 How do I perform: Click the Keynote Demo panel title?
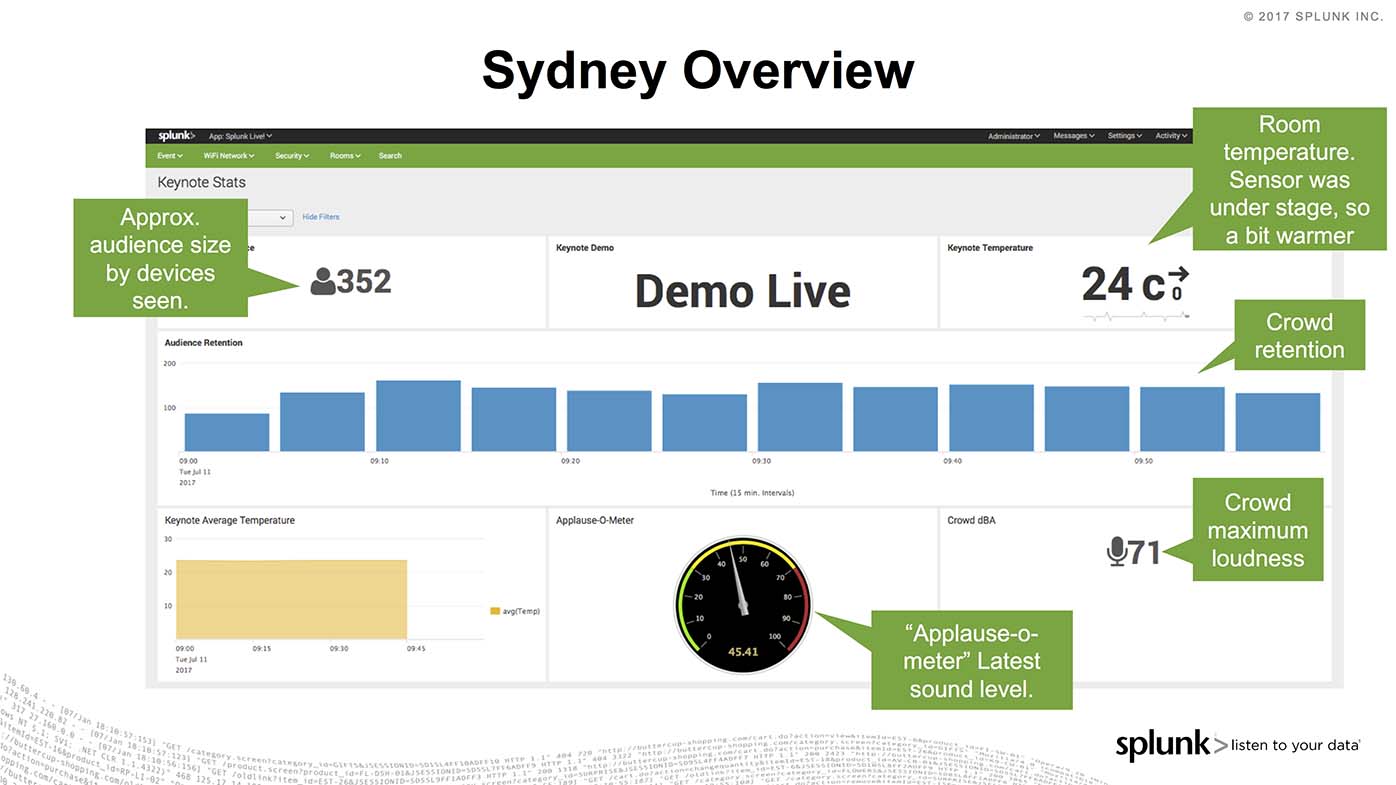585,248
